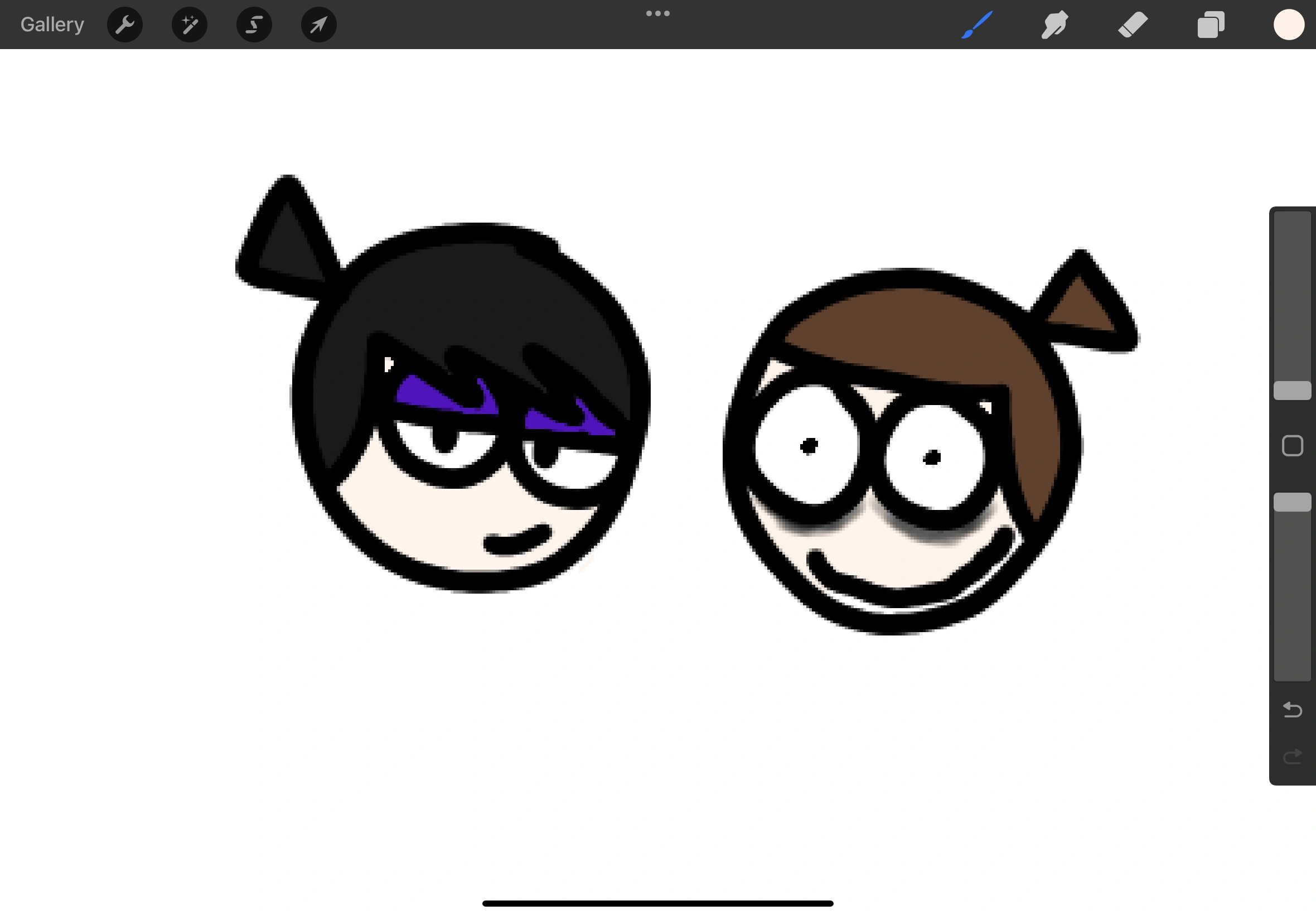1316x915 pixels.
Task: Return to the Gallery
Action: click(51, 24)
